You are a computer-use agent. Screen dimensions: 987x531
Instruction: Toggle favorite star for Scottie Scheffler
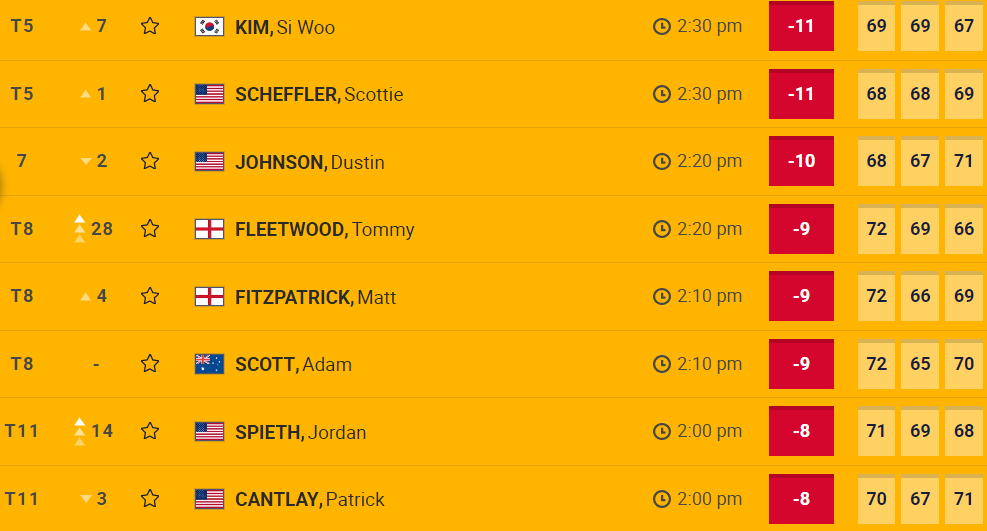tap(150, 94)
